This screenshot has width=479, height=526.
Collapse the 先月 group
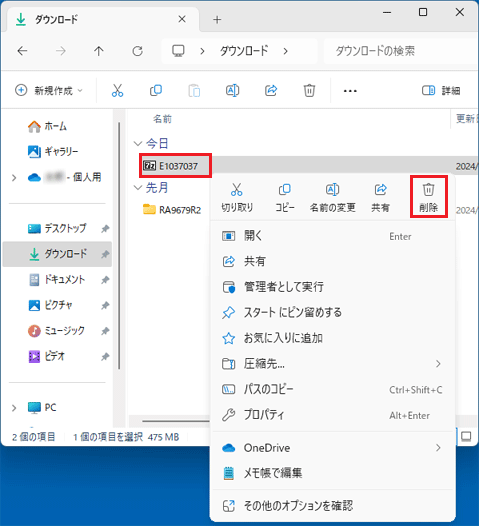tap(138, 188)
